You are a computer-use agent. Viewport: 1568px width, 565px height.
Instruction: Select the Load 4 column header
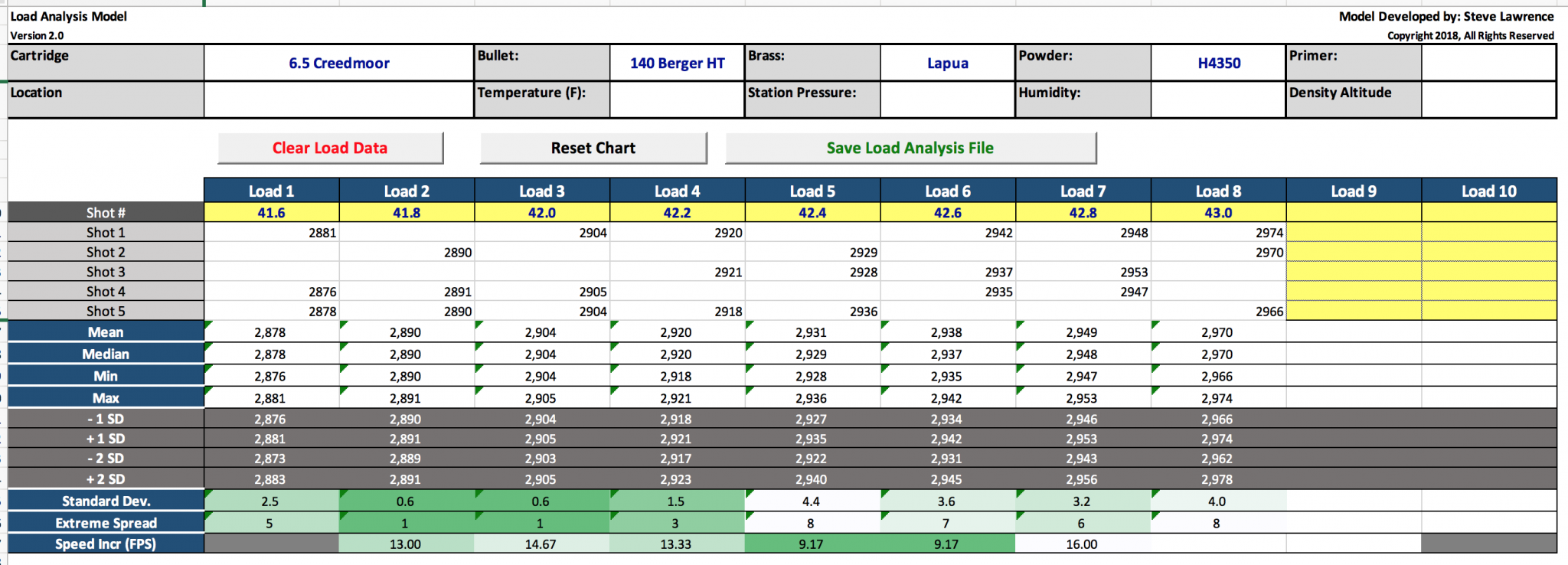[678, 191]
